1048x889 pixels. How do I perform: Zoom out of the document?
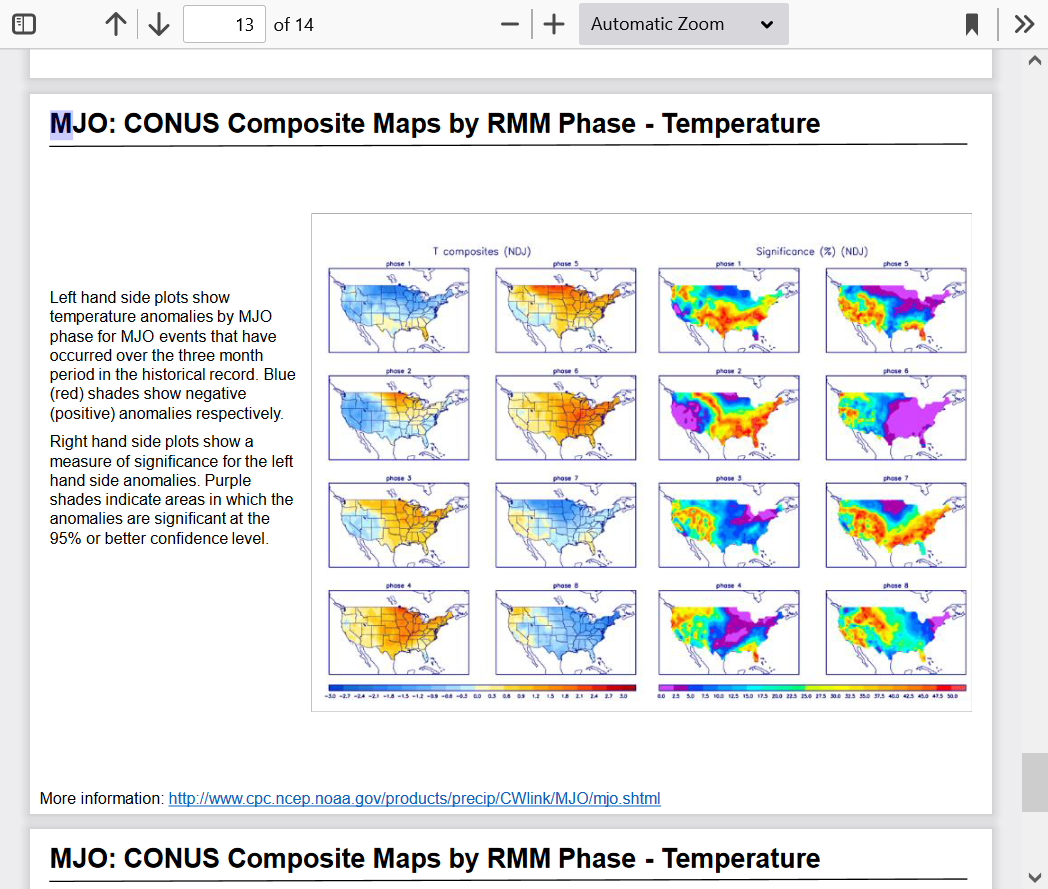click(510, 24)
